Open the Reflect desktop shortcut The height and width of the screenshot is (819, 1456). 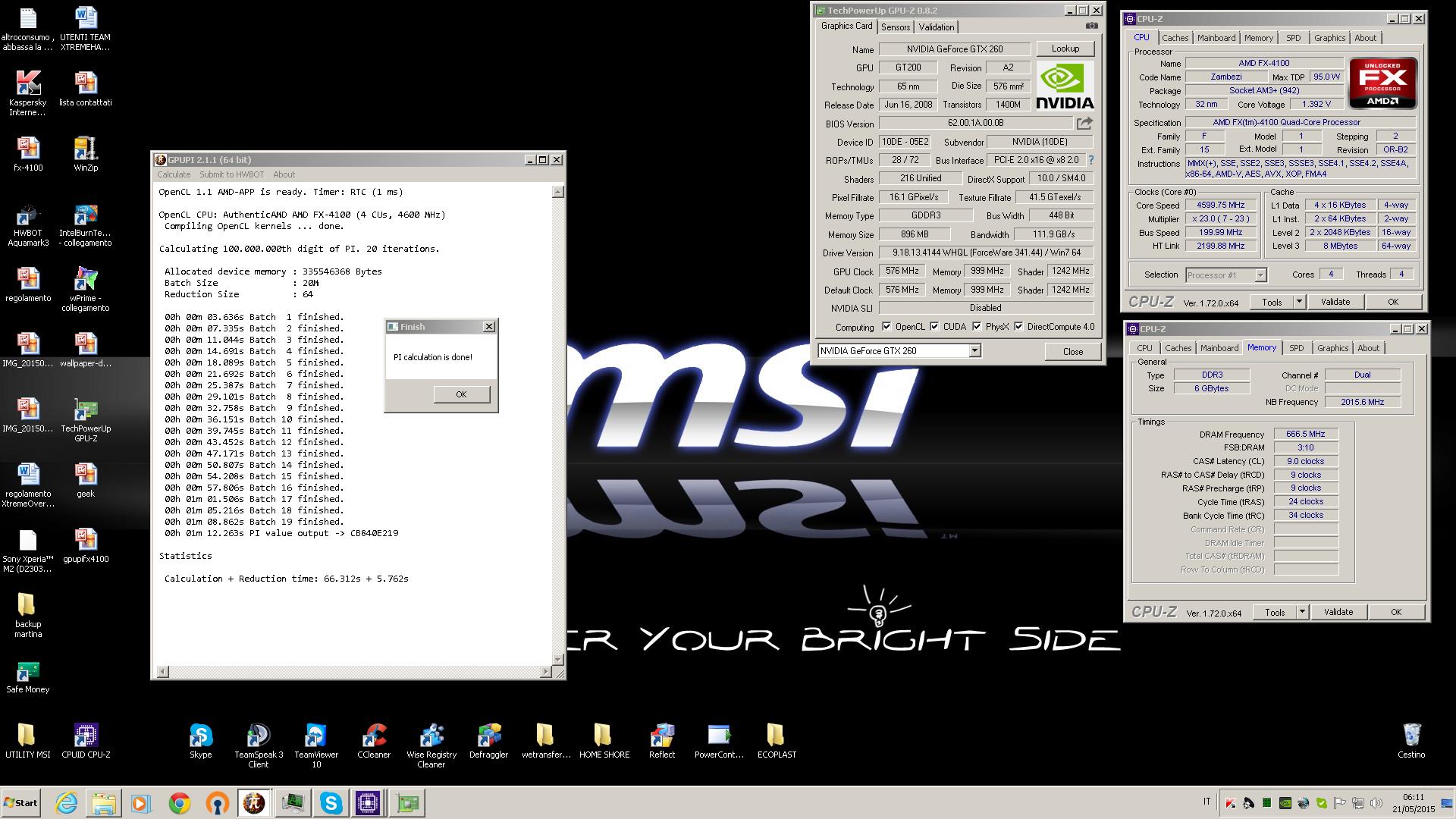click(662, 741)
